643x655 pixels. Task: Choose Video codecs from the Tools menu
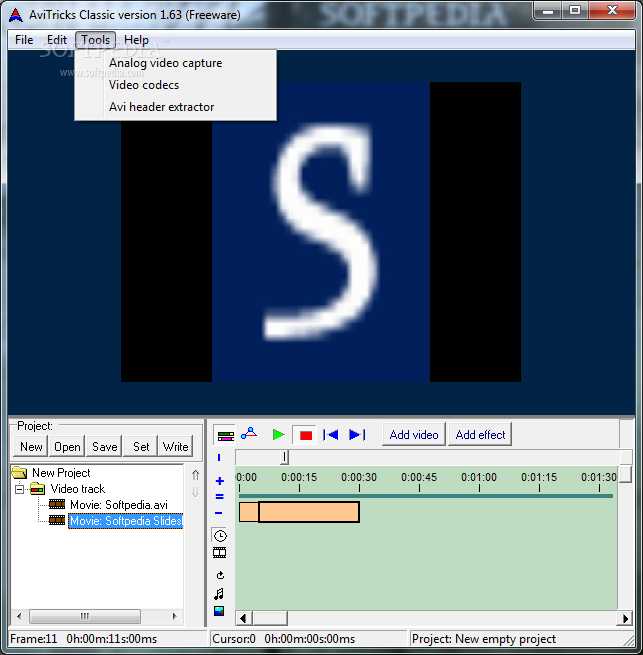(175, 85)
